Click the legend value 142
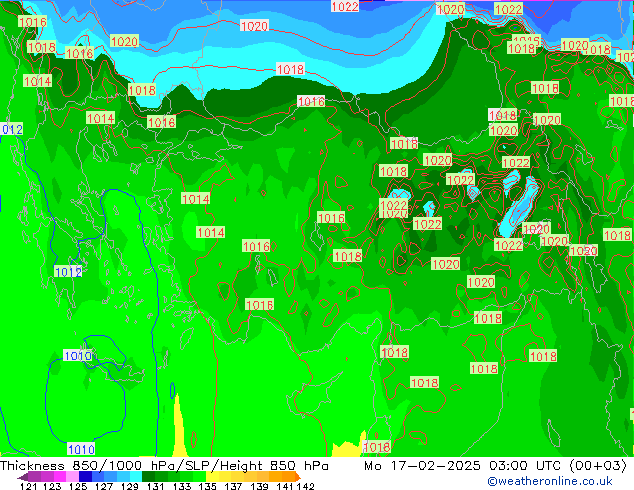Viewport: 634px width, 490px height. click(x=306, y=486)
